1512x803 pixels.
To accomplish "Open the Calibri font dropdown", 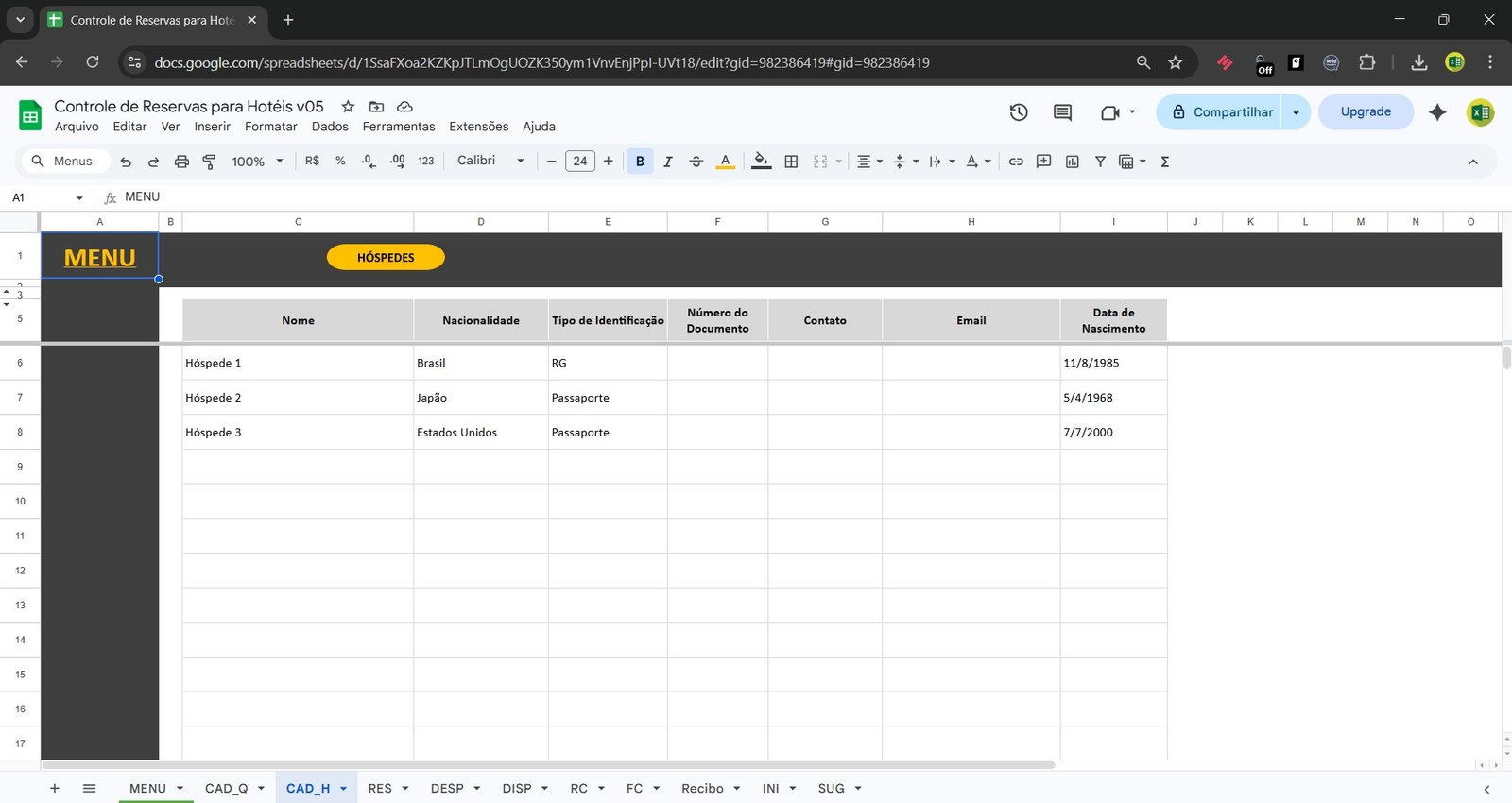I will tap(490, 162).
